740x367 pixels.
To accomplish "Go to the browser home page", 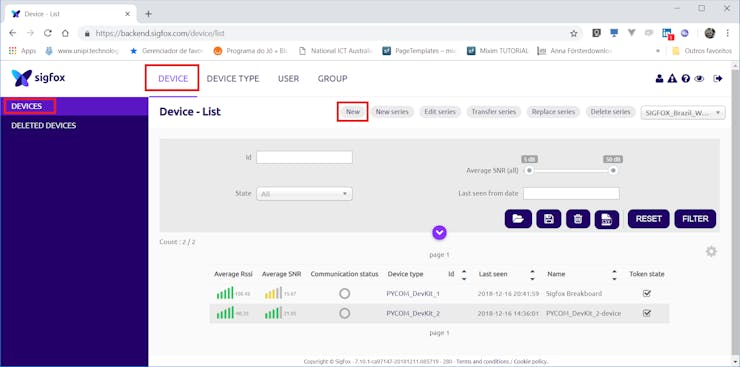I will (x=65, y=33).
